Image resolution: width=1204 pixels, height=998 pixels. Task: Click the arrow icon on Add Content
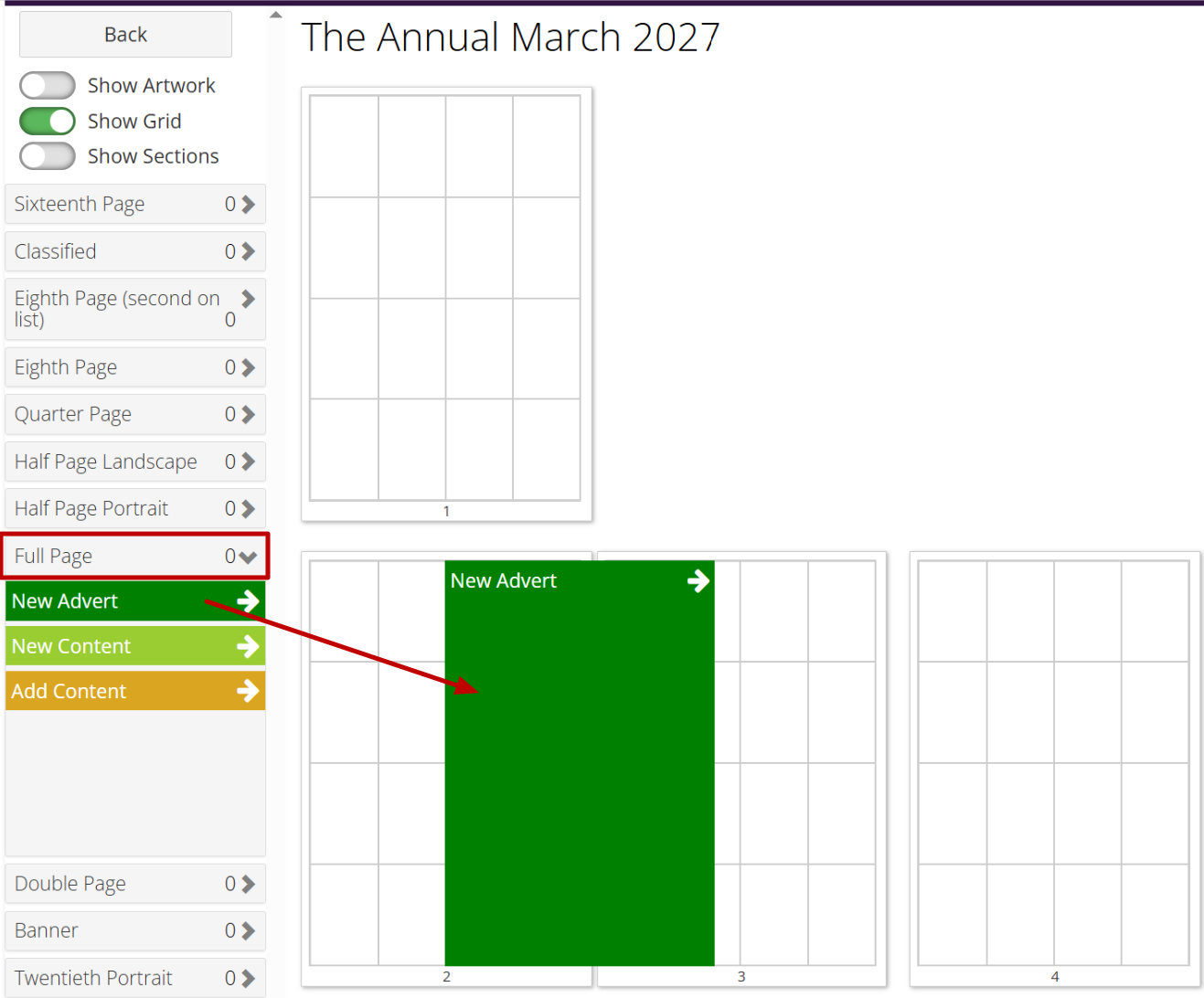(248, 691)
